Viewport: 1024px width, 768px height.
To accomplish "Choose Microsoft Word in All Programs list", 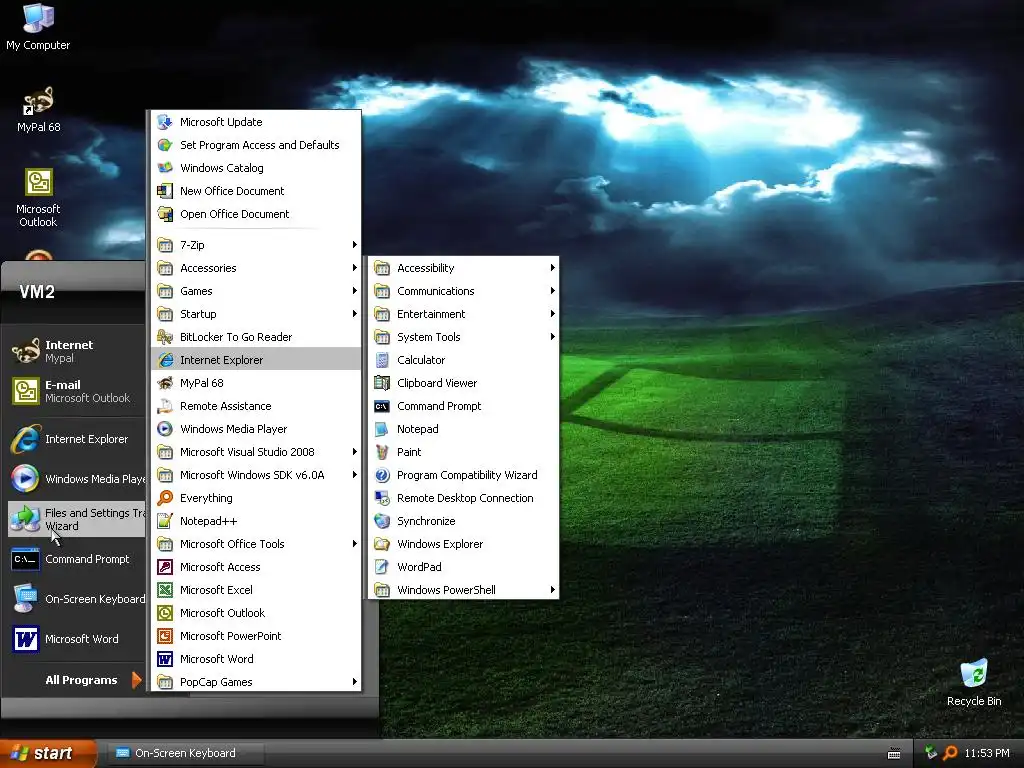I will (x=256, y=659).
